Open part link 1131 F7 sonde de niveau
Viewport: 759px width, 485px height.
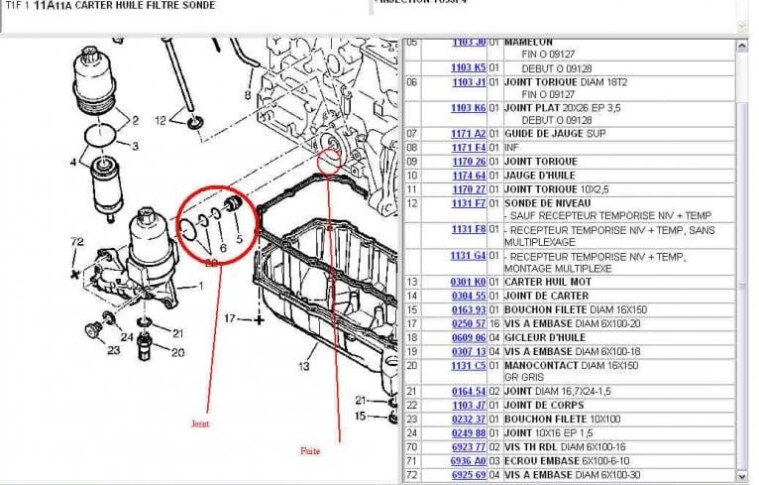tap(469, 203)
